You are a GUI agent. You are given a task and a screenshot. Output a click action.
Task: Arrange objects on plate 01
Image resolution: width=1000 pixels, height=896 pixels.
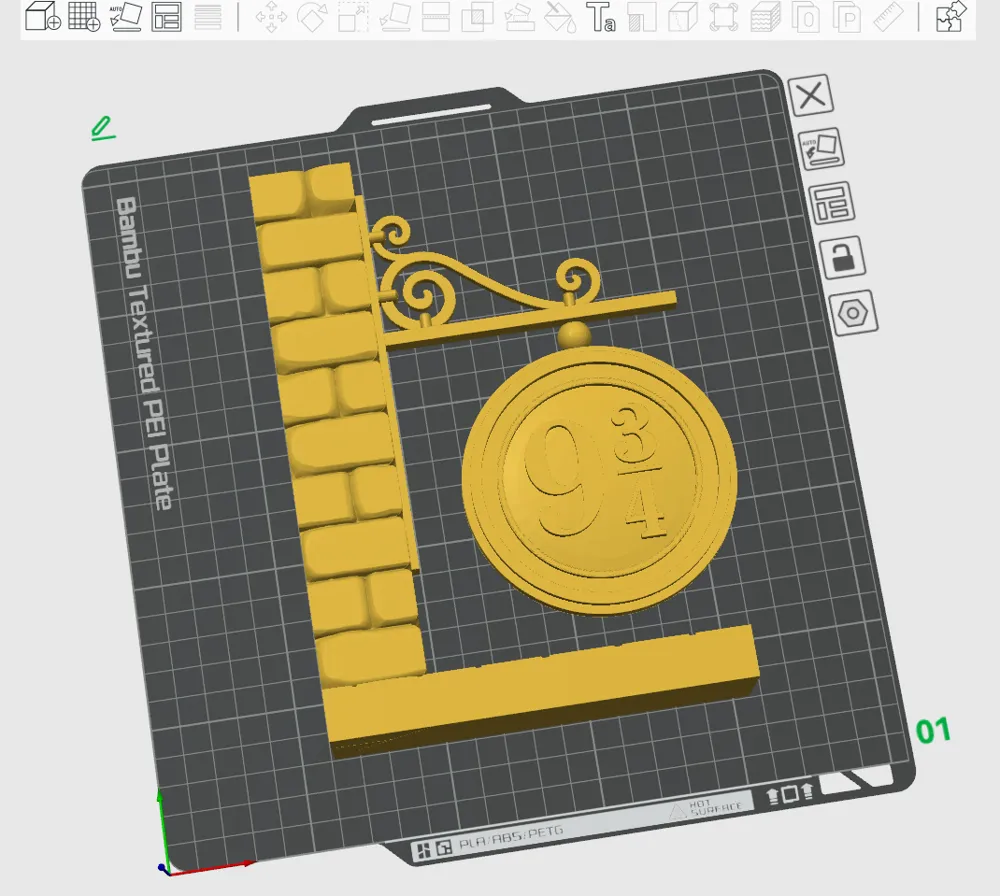pyautogui.click(x=832, y=203)
